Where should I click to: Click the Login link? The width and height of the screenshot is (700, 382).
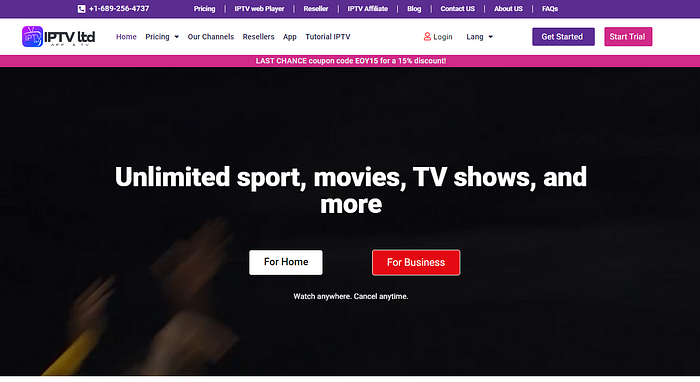[443, 37]
